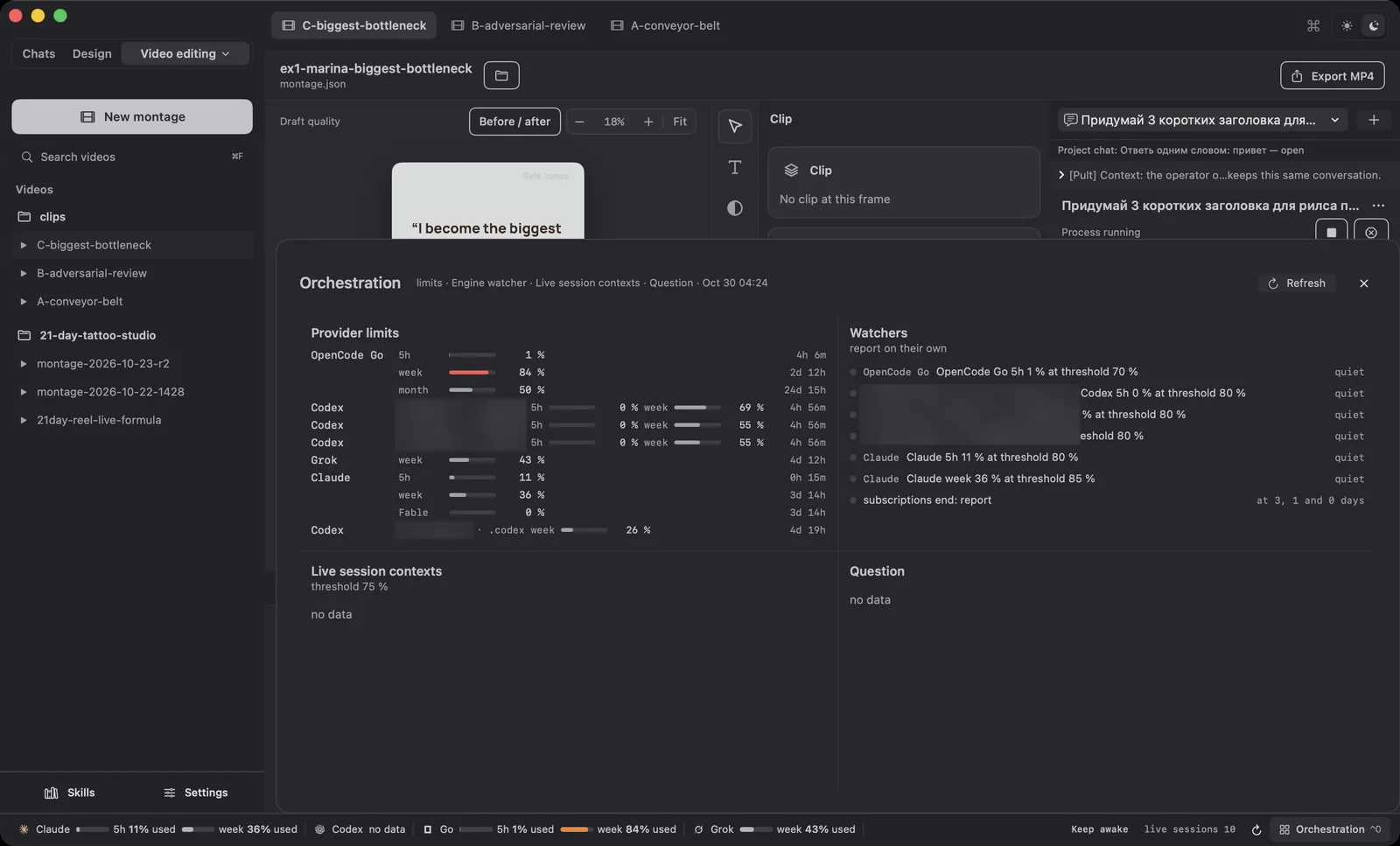Toggle Orchestration panel from status bar
1400x846 pixels.
pos(1330,829)
